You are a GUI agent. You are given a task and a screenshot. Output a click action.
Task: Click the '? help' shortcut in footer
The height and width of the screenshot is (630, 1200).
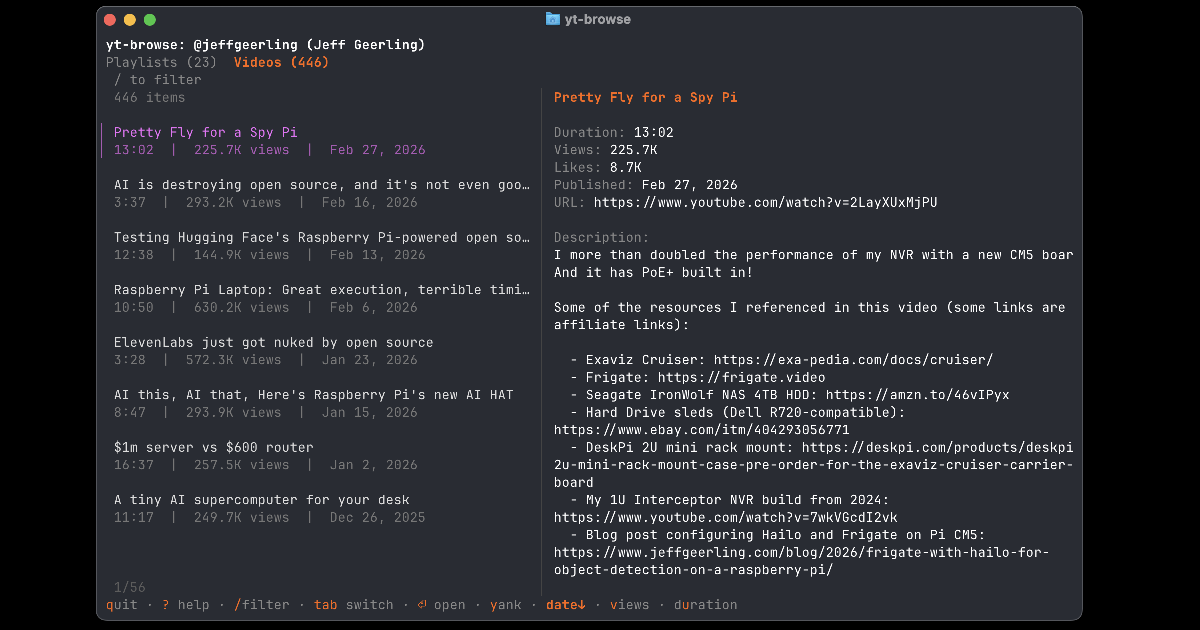tap(185, 605)
